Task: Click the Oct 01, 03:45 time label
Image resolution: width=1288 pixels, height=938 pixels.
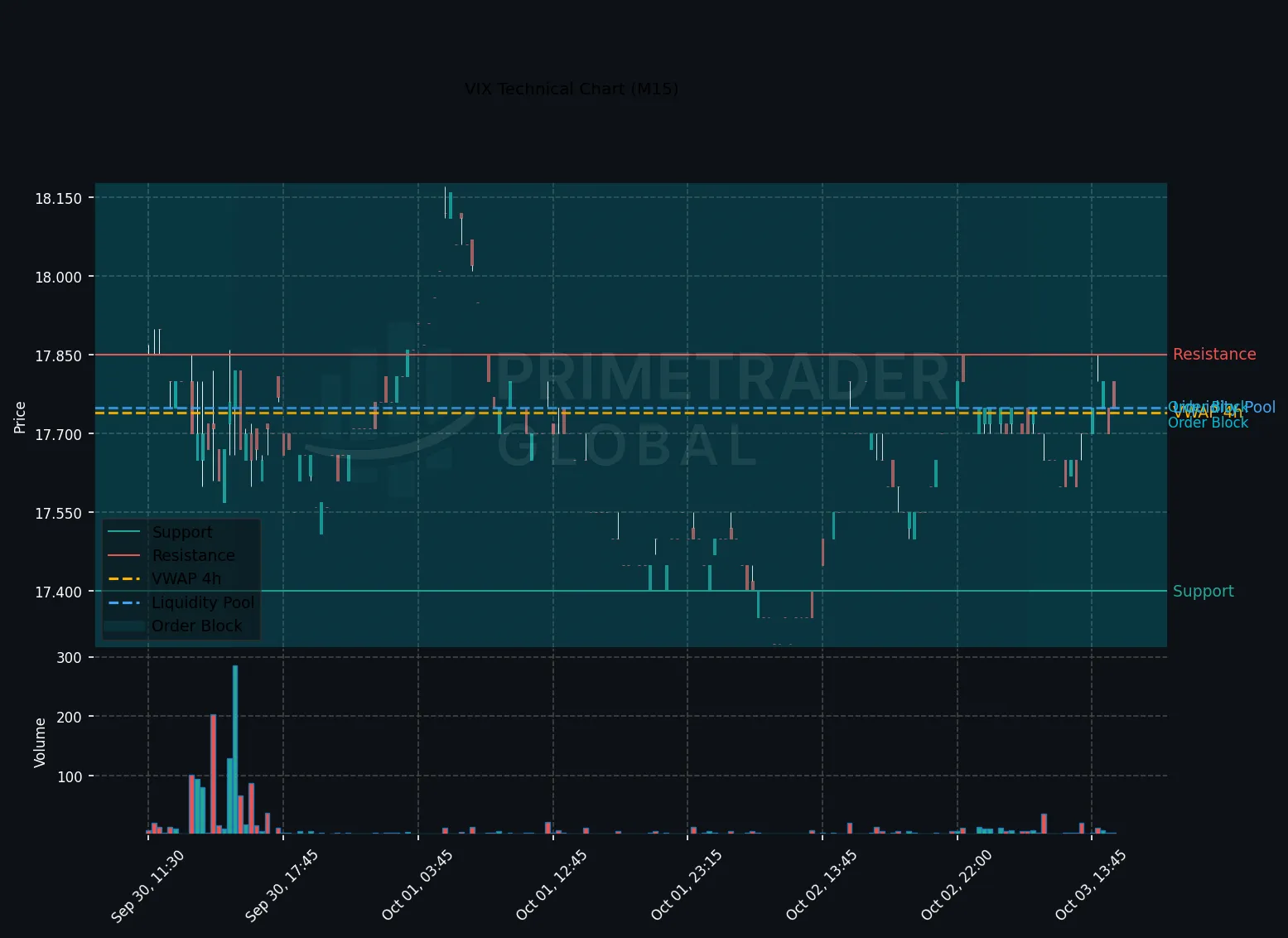Action: pyautogui.click(x=417, y=886)
